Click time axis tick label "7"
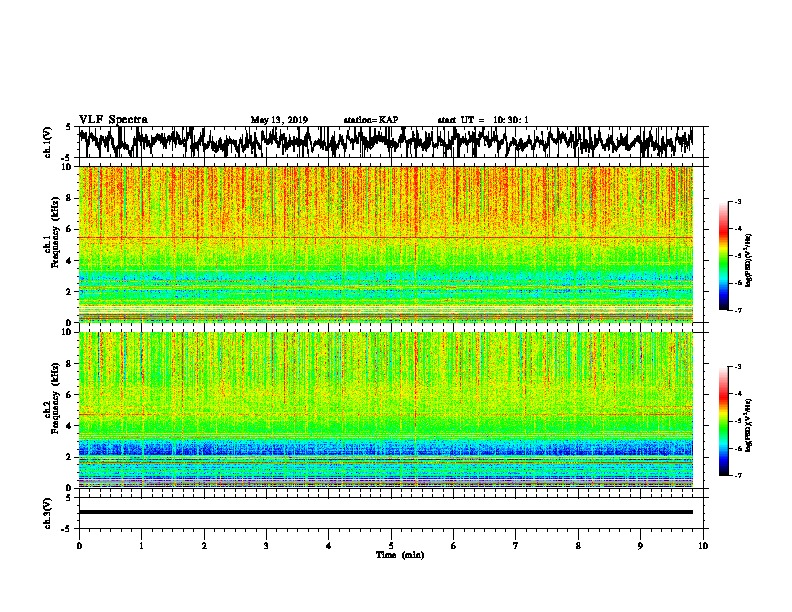 click(516, 546)
